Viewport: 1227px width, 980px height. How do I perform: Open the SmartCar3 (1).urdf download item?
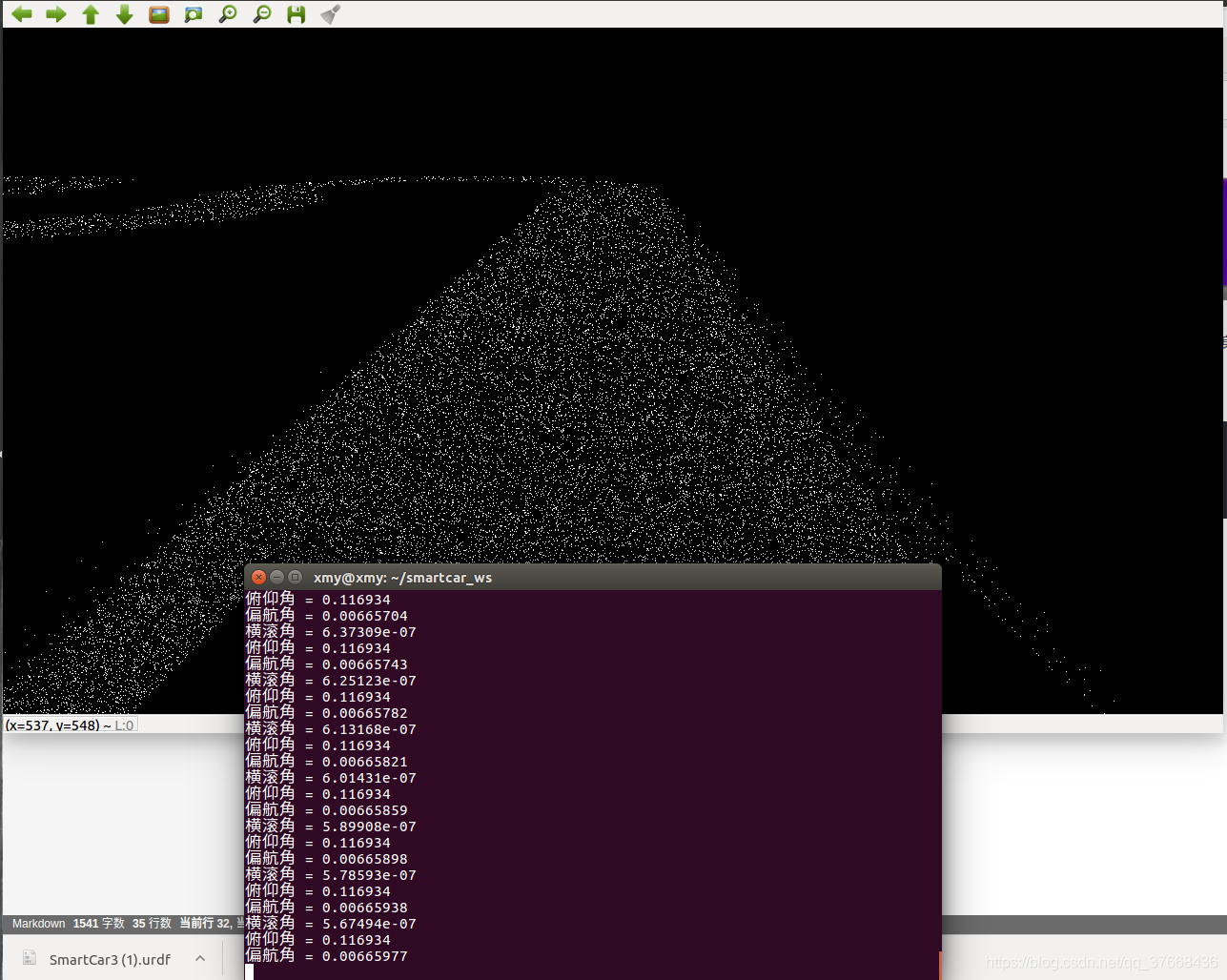(x=110, y=959)
